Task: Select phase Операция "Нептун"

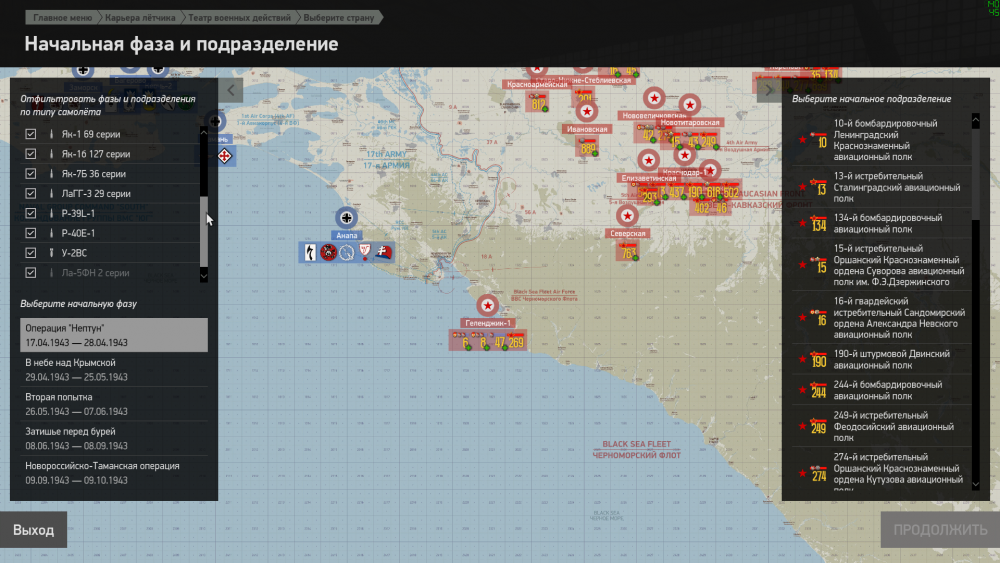Action: click(x=114, y=335)
